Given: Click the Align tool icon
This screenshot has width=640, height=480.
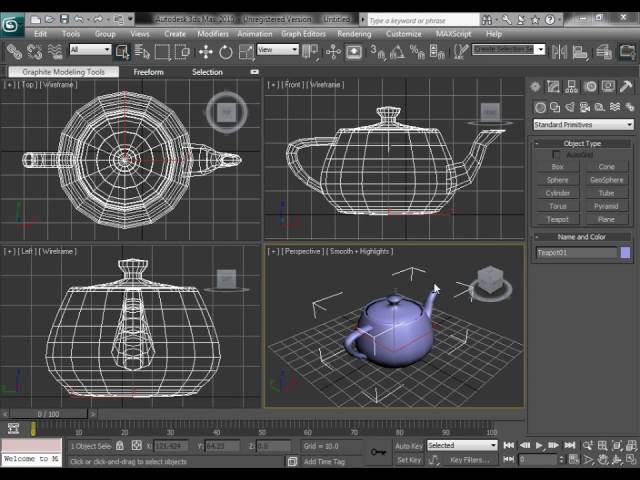Looking at the screenshot, I should [x=580, y=52].
